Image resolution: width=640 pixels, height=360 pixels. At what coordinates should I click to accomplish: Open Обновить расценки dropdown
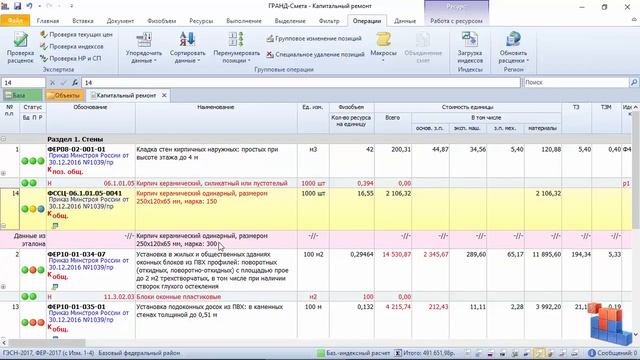pyautogui.click(x=513, y=48)
